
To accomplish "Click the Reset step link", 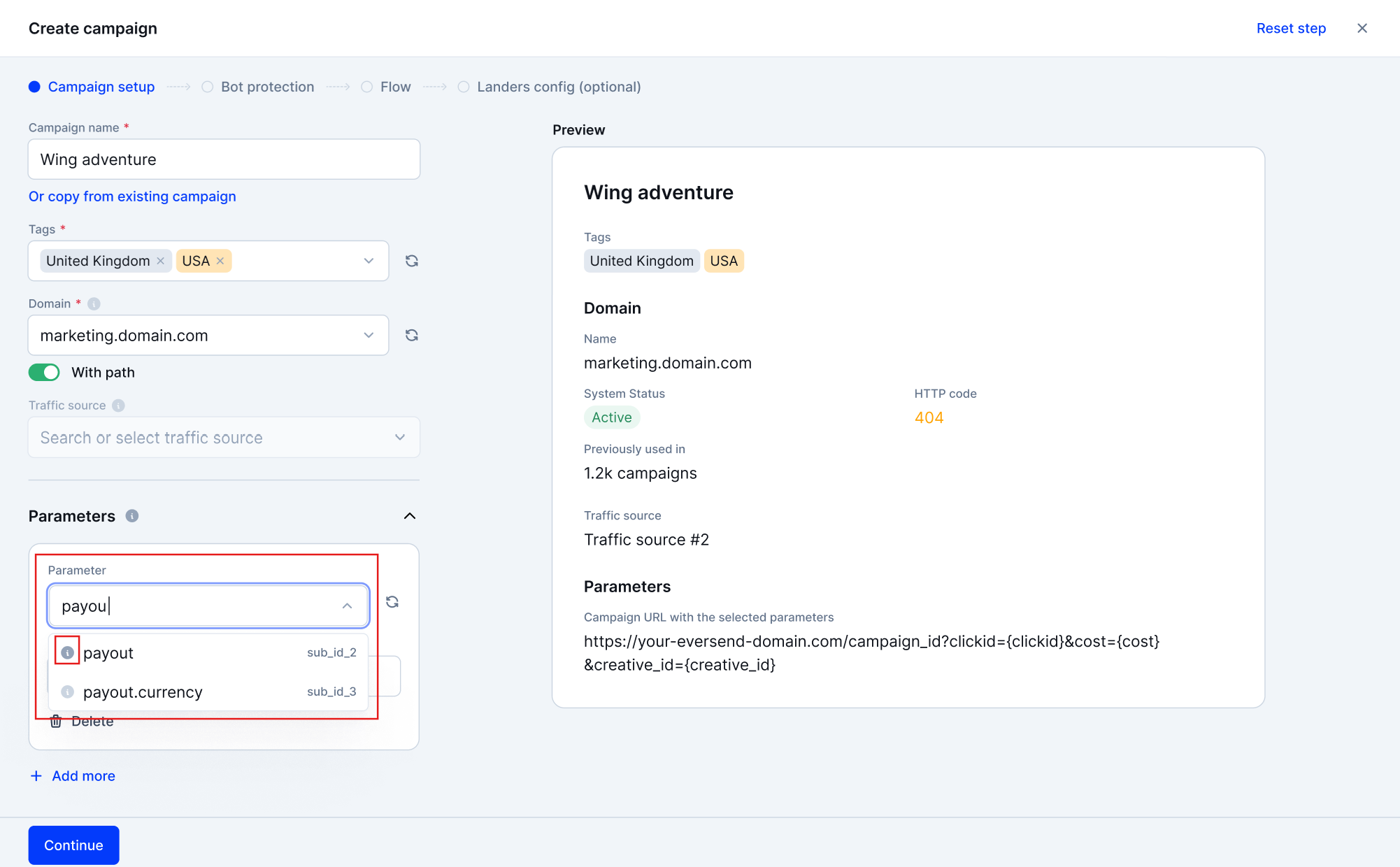I will click(x=1291, y=28).
